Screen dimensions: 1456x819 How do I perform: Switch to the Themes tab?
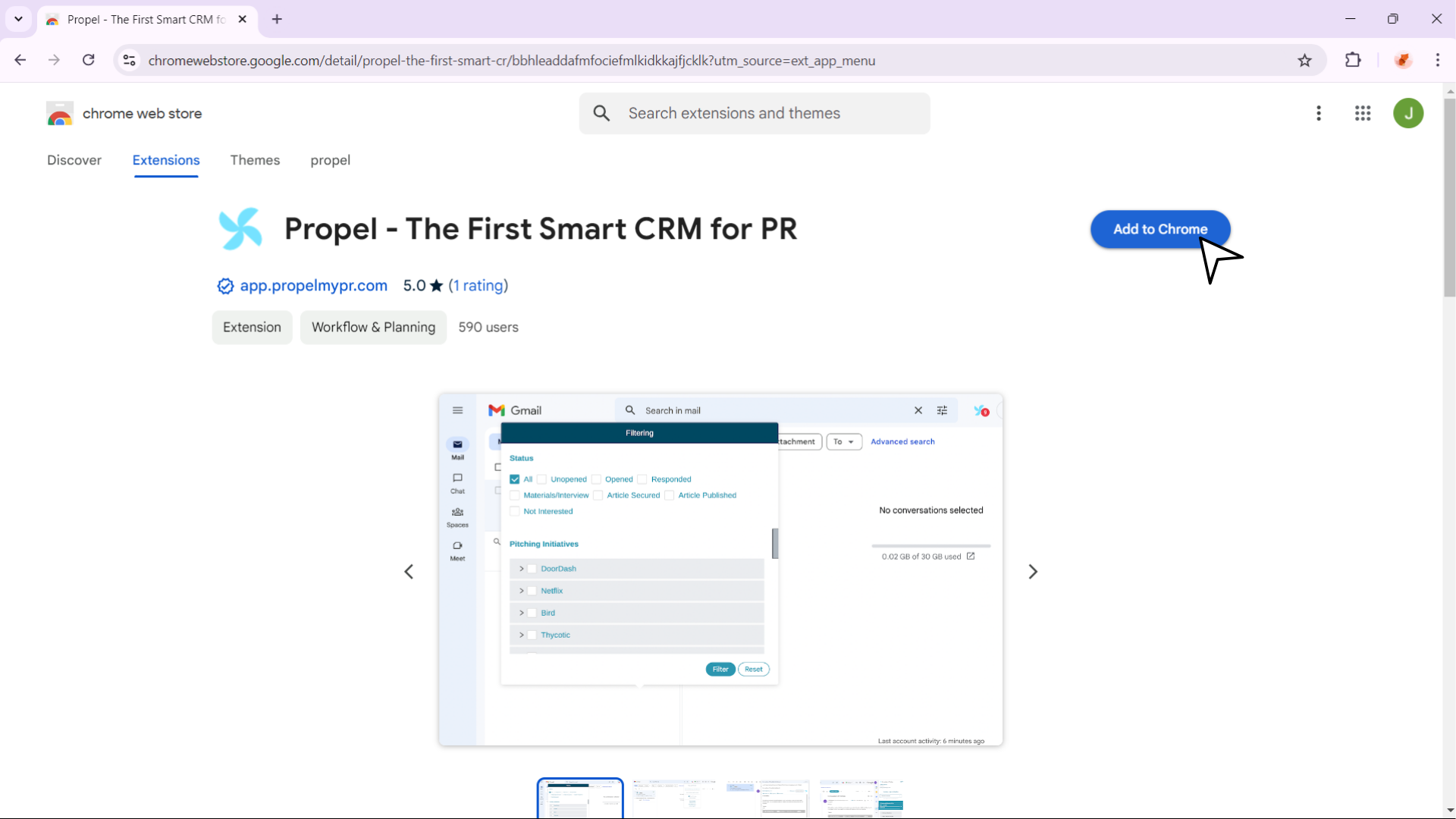click(255, 160)
